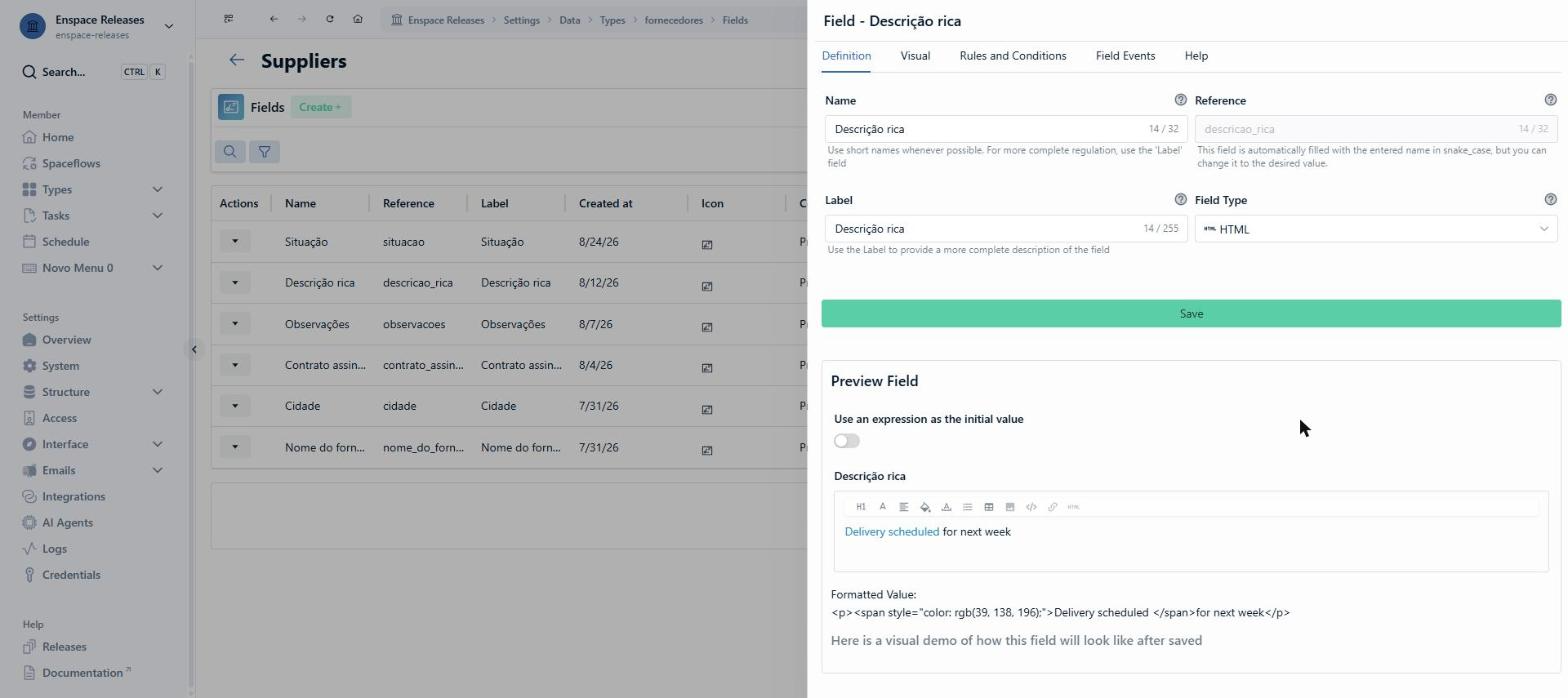Expand the Emails settings chevron
The width and height of the screenshot is (1568, 698).
[x=157, y=470]
